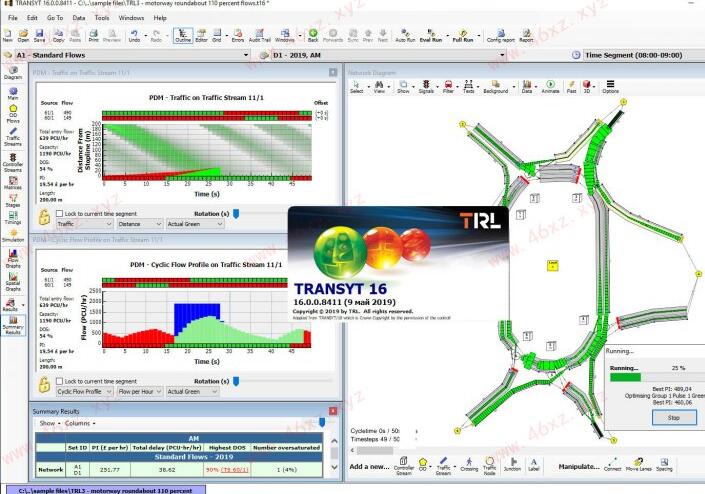Open OD Flows in left sidebar
This screenshot has width=705, height=494.
point(13,114)
